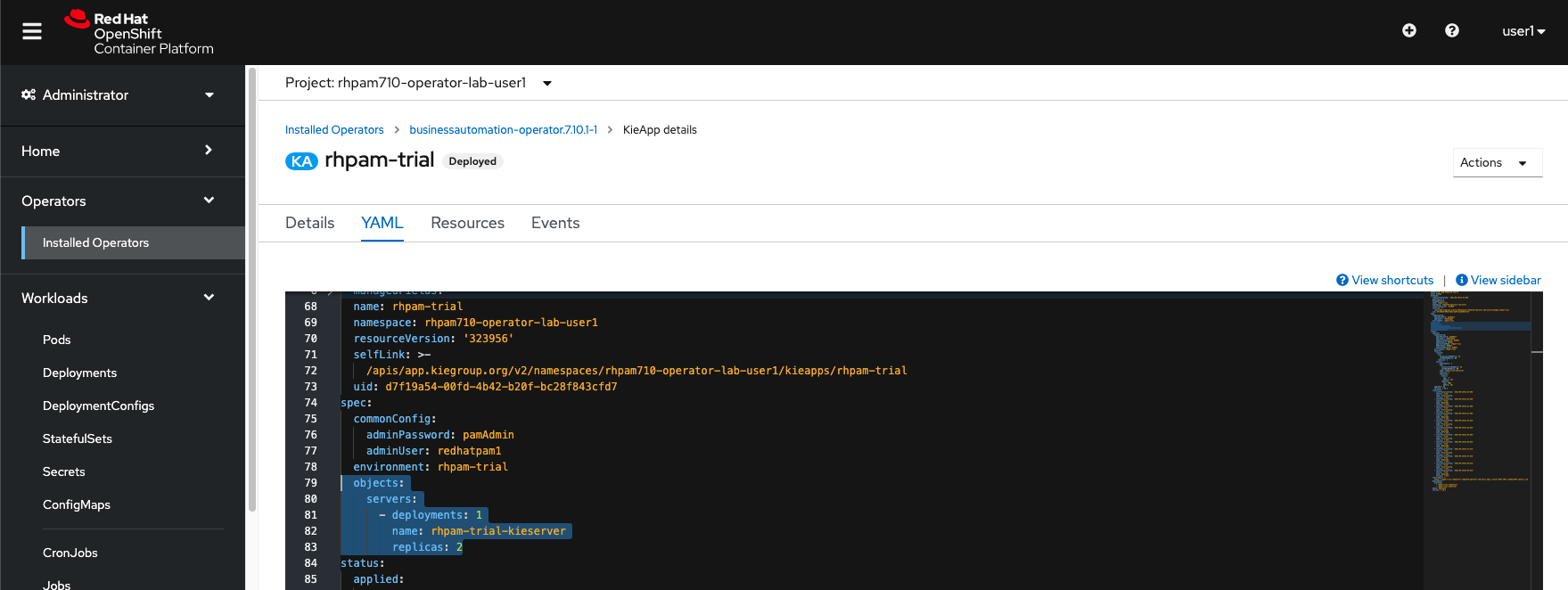Click the applied key on line 85
The height and width of the screenshot is (590, 1568).
click(376, 579)
